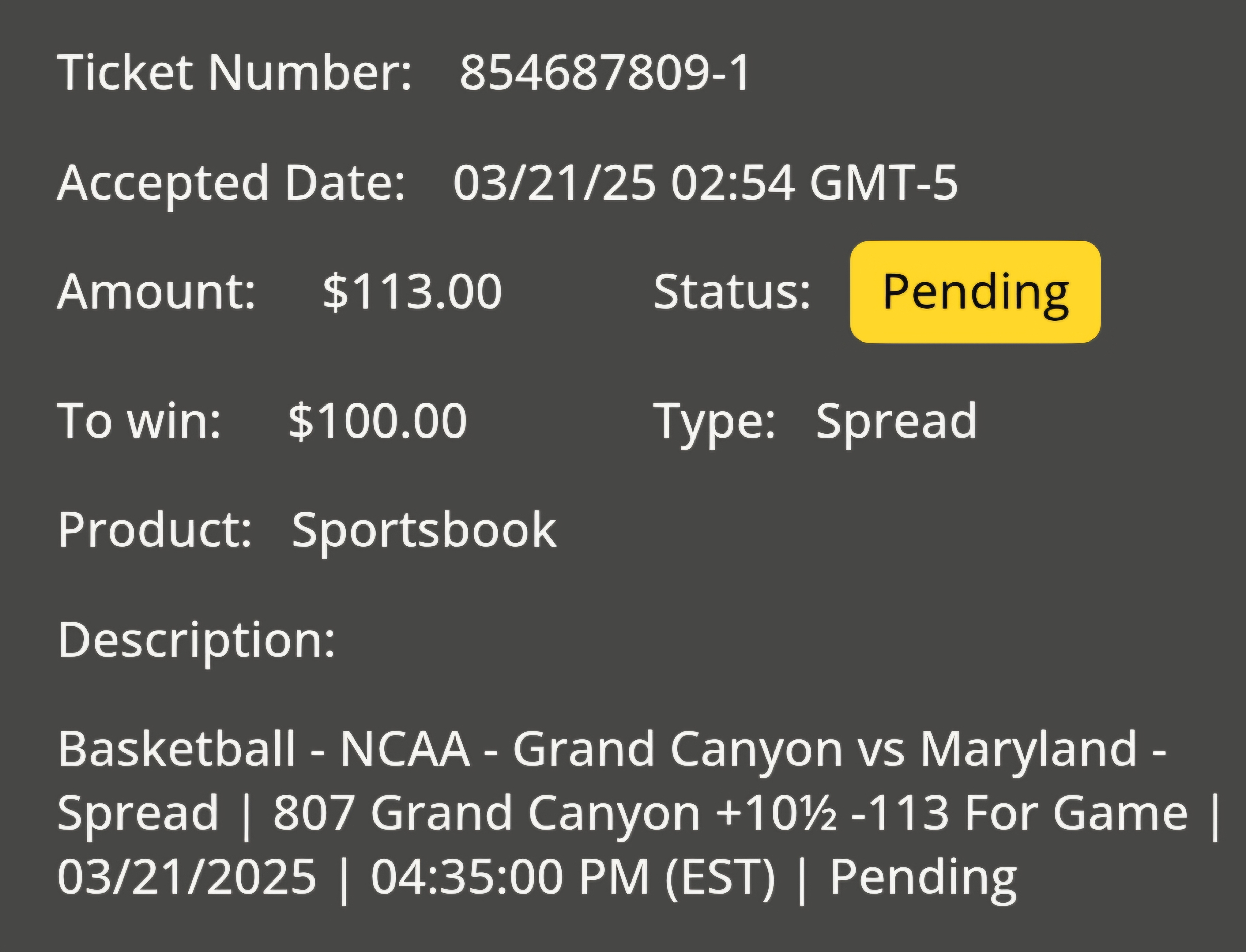Screen dimensions: 1246x952
Task: Click the $113.00 amount value
Action: (x=413, y=292)
